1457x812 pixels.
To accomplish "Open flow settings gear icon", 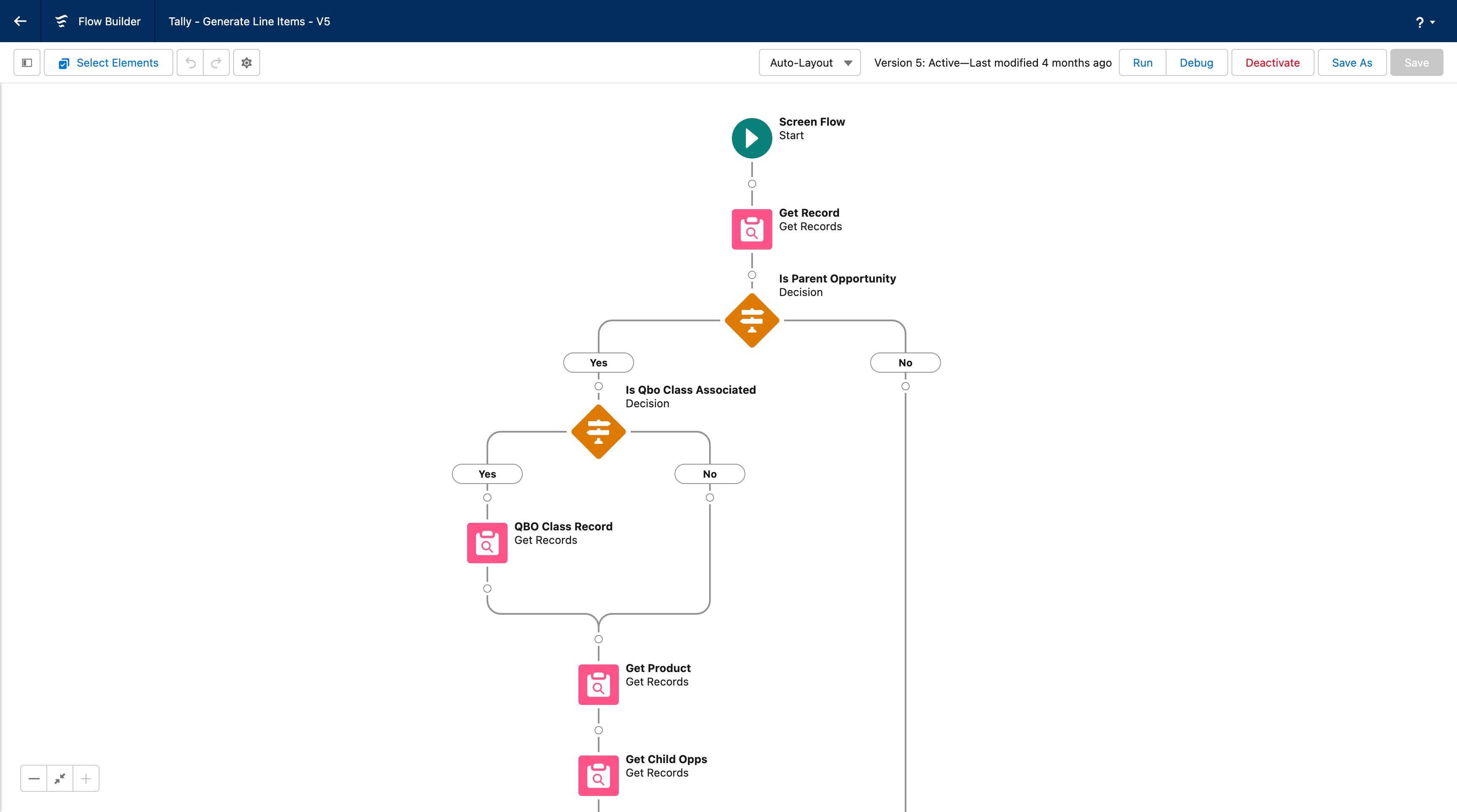I will (247, 63).
